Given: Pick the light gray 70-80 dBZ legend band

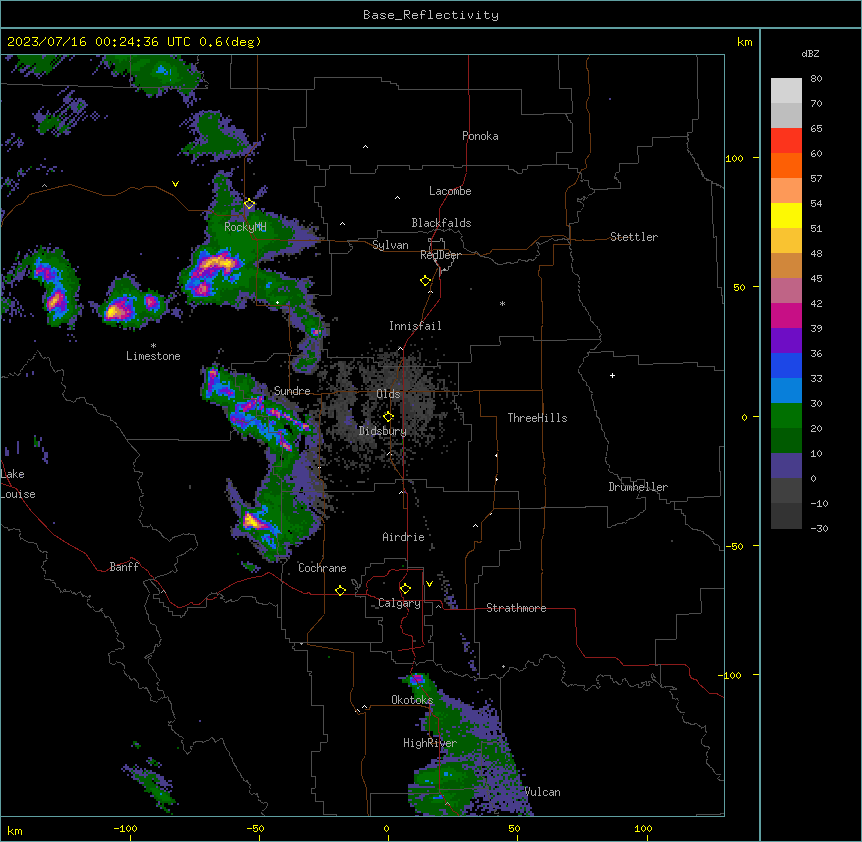Looking at the screenshot, I should click(x=786, y=91).
